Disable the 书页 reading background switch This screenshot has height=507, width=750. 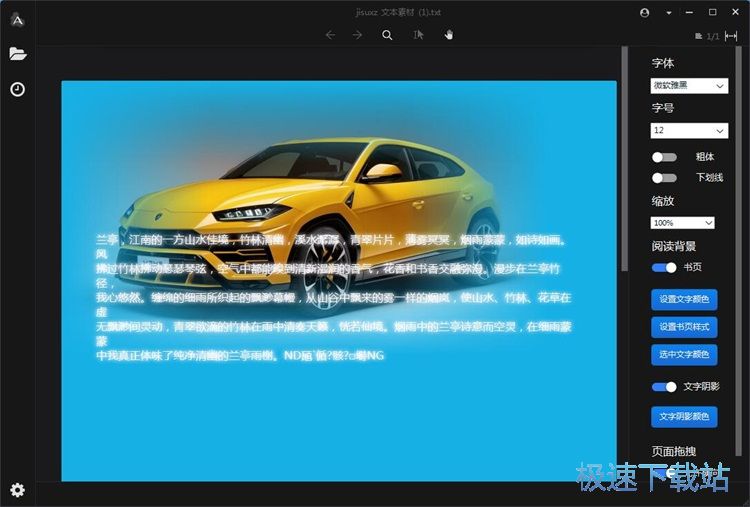(664, 267)
